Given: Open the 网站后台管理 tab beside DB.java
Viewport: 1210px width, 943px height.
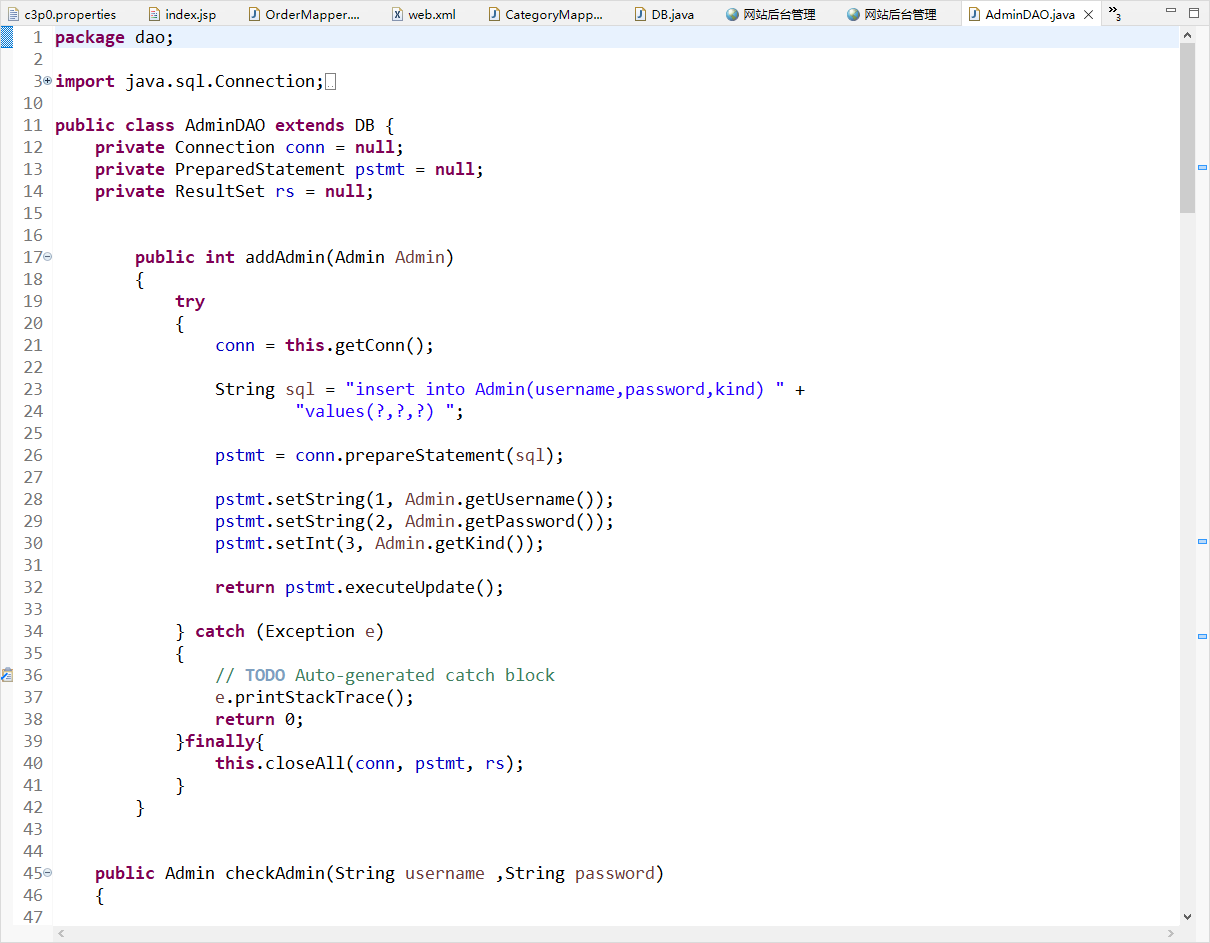Looking at the screenshot, I should click(771, 15).
